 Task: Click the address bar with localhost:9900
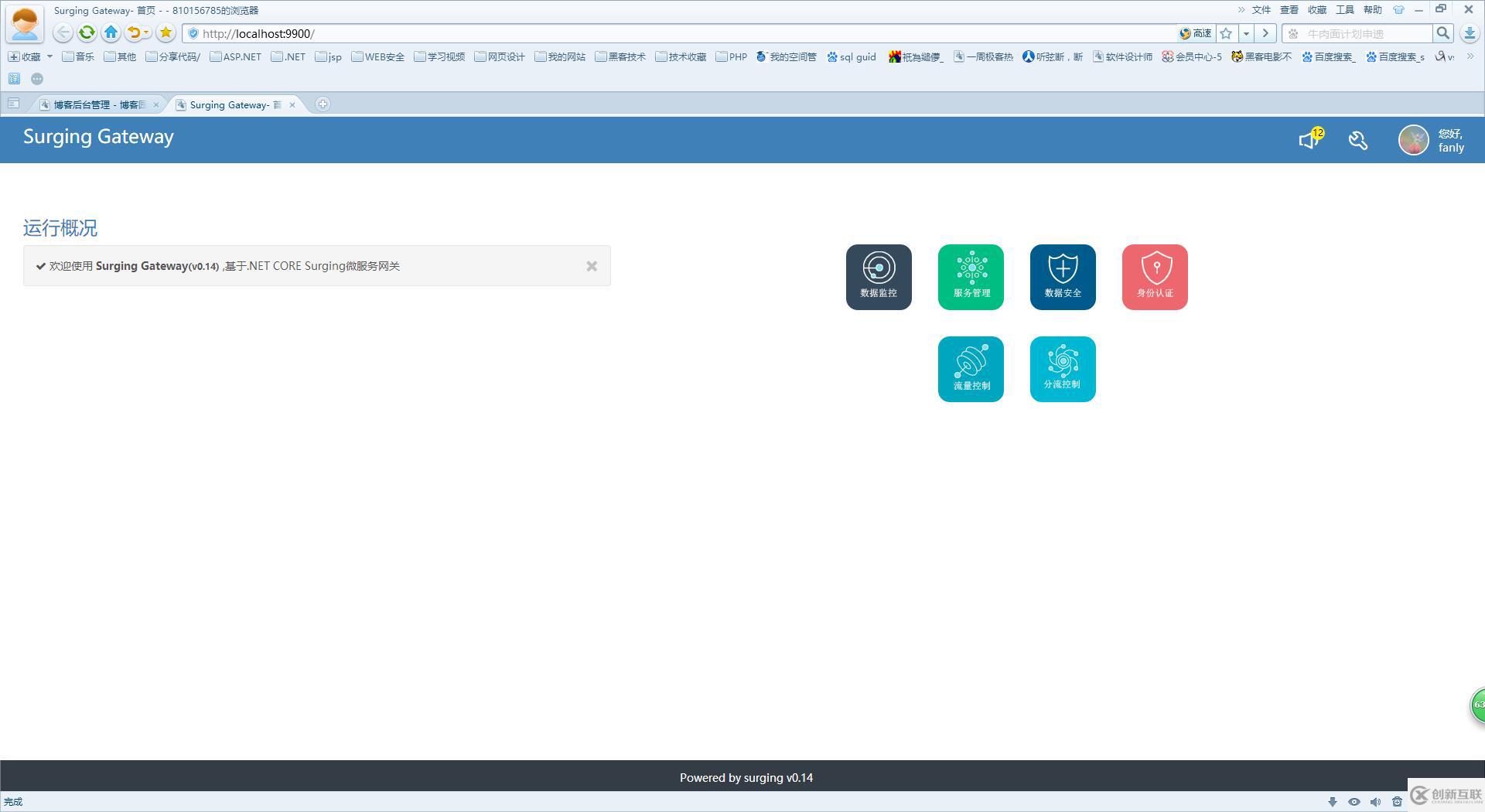[681, 33]
